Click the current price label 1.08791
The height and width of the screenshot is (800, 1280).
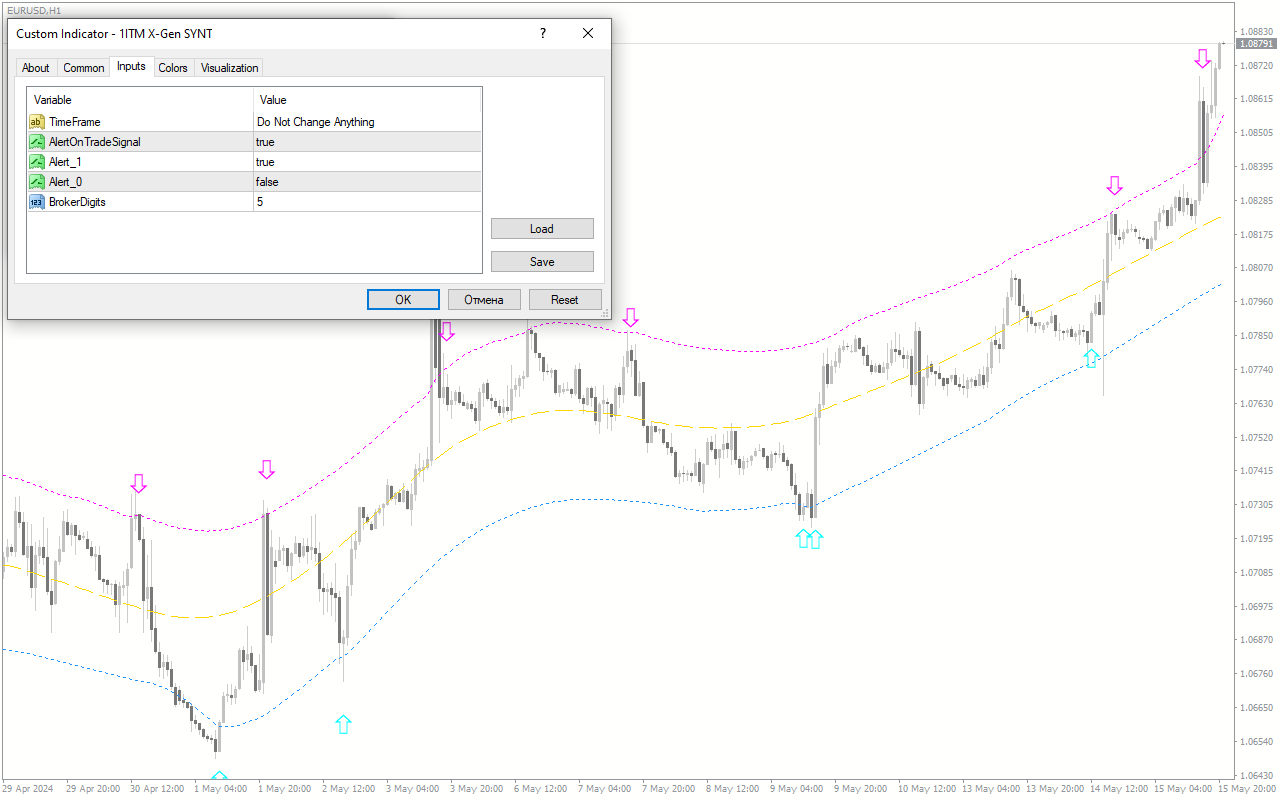(x=1256, y=44)
